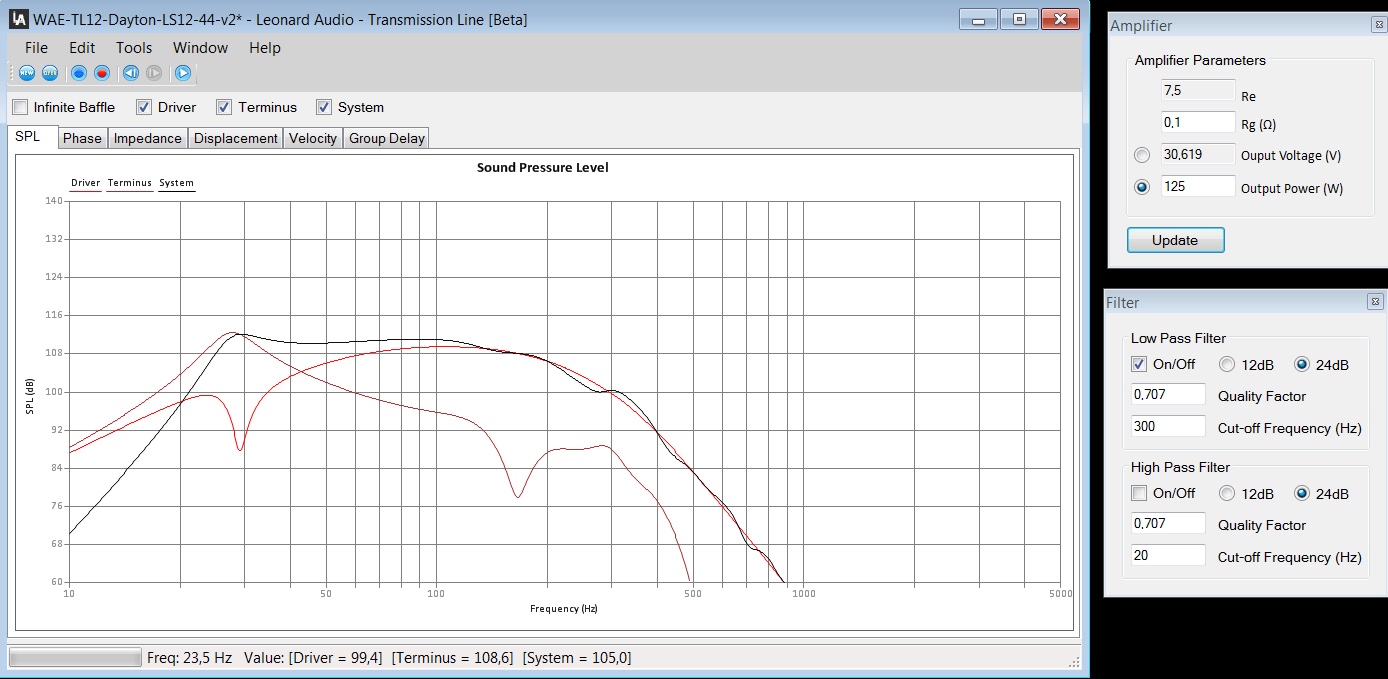This screenshot has height=679, width=1388.
Task: Enable the High Pass Filter On/Off checkbox
Action: 1139,493
